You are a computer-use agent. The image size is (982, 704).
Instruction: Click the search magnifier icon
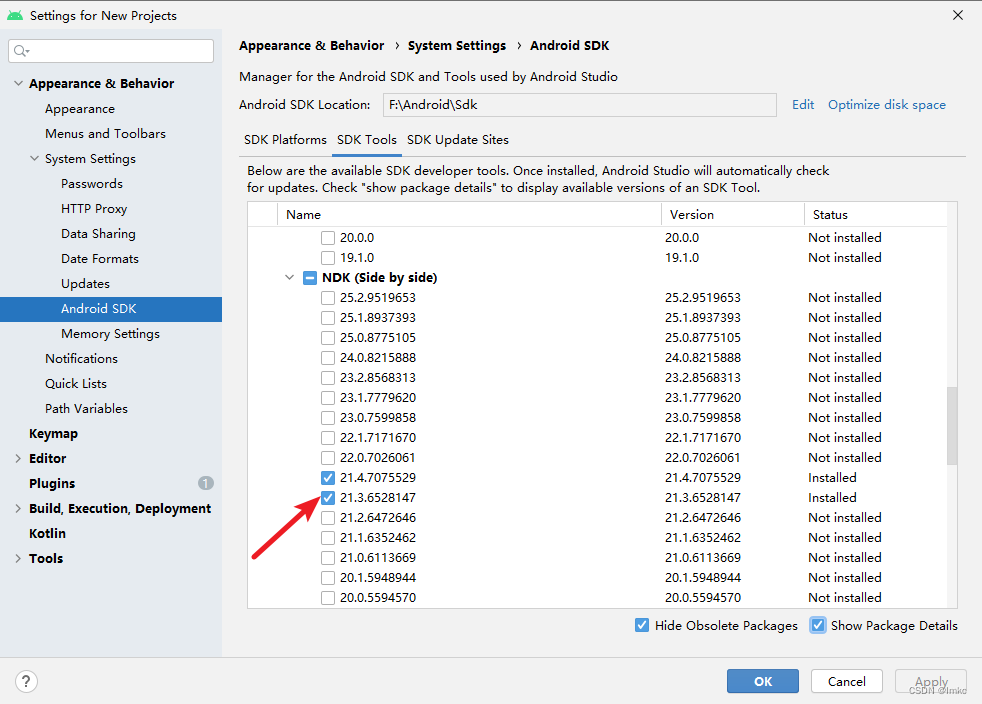coord(21,51)
